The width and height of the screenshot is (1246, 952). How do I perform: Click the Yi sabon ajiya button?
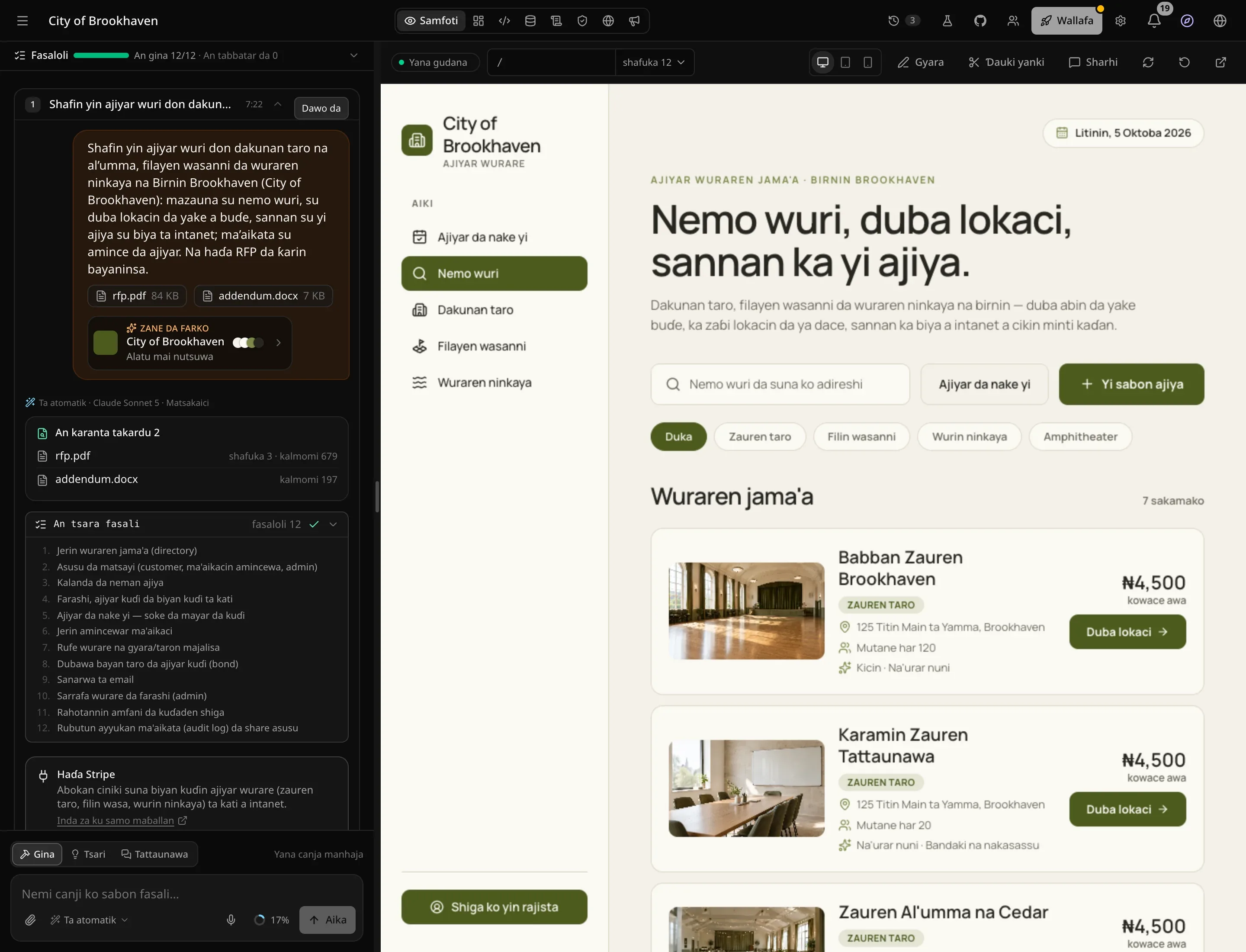[1131, 384]
